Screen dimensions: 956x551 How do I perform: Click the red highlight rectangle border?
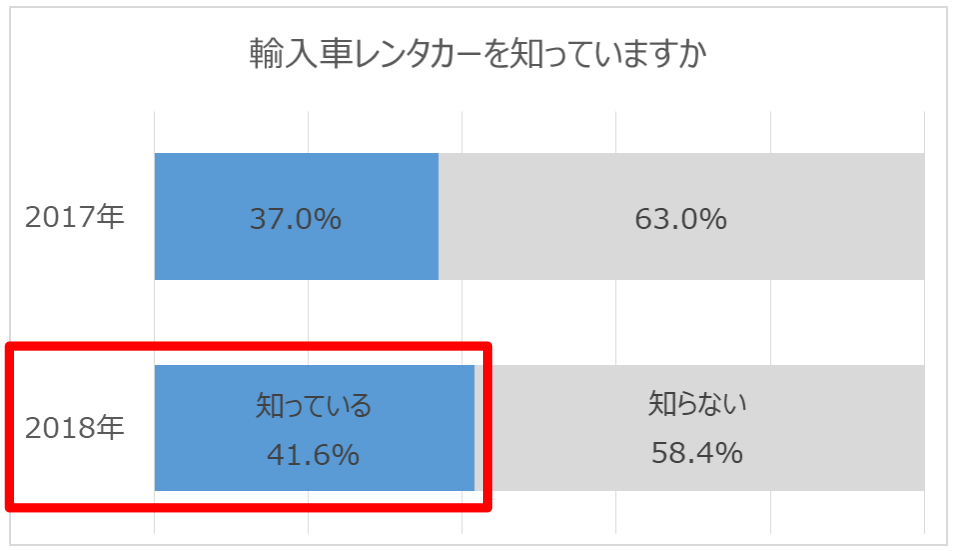[x=248, y=346]
